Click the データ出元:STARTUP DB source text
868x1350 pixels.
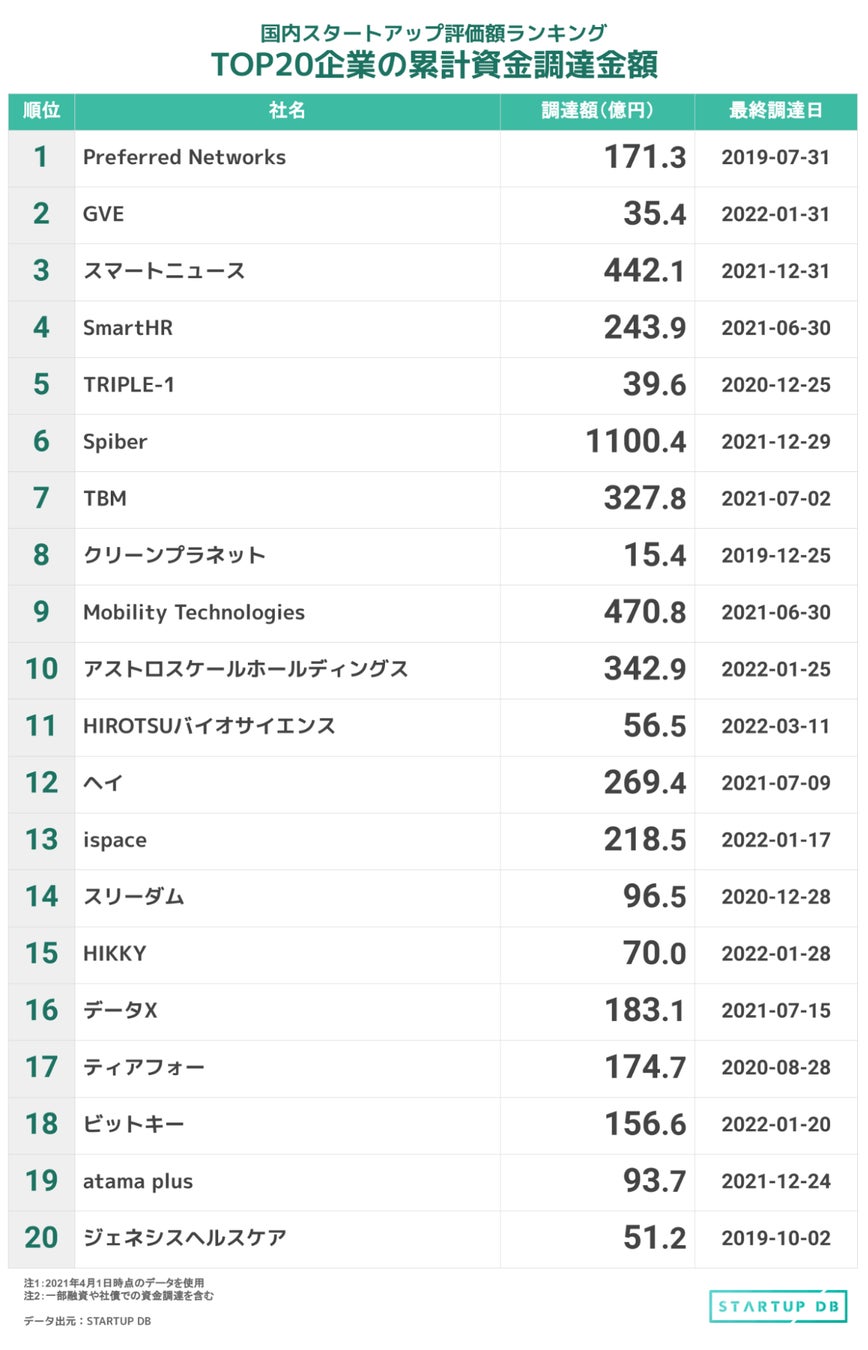pos(87,1321)
